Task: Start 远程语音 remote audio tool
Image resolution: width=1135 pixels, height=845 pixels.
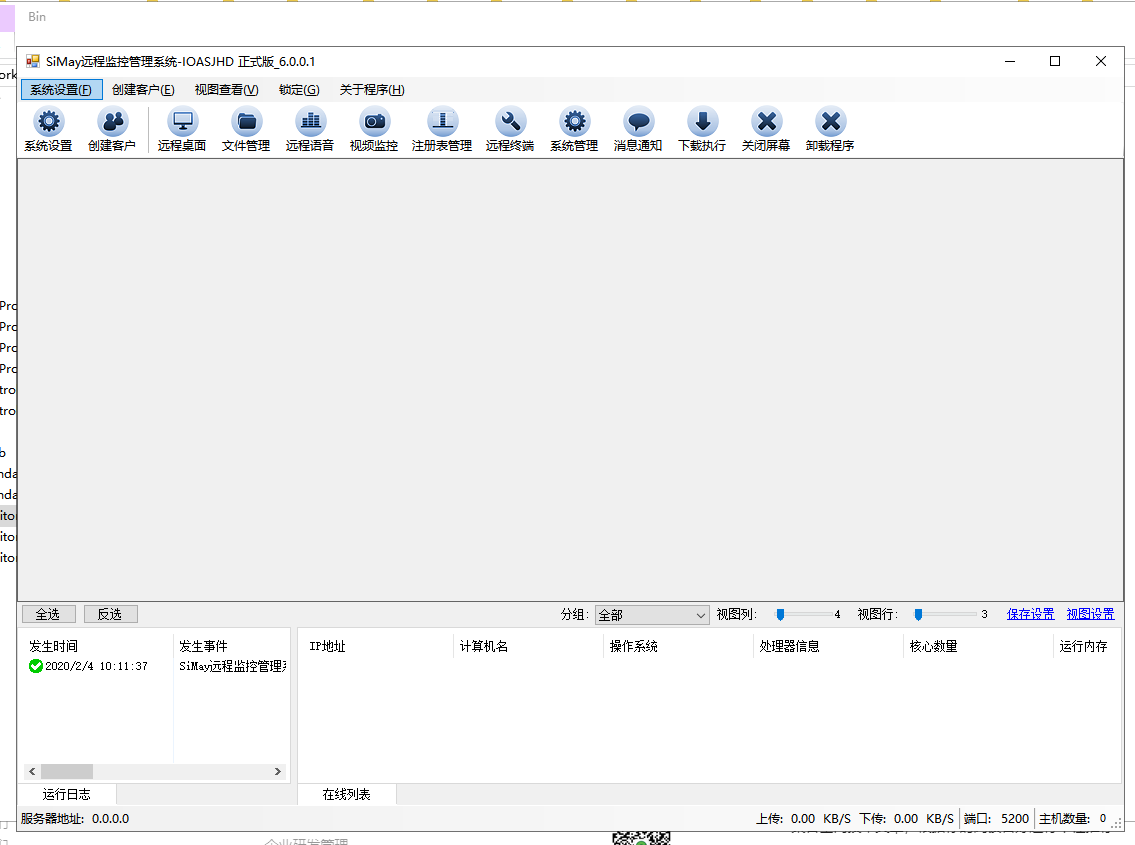Action: [x=310, y=130]
